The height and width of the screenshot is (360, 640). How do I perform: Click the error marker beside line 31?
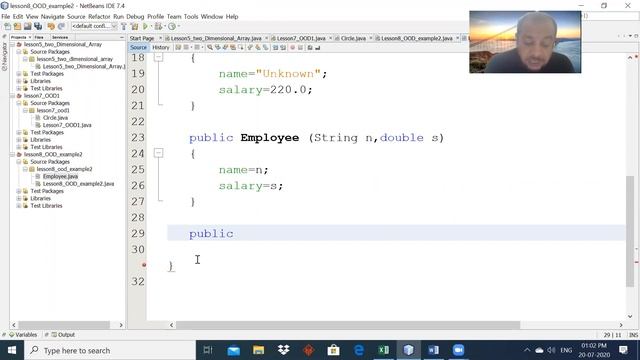144,265
